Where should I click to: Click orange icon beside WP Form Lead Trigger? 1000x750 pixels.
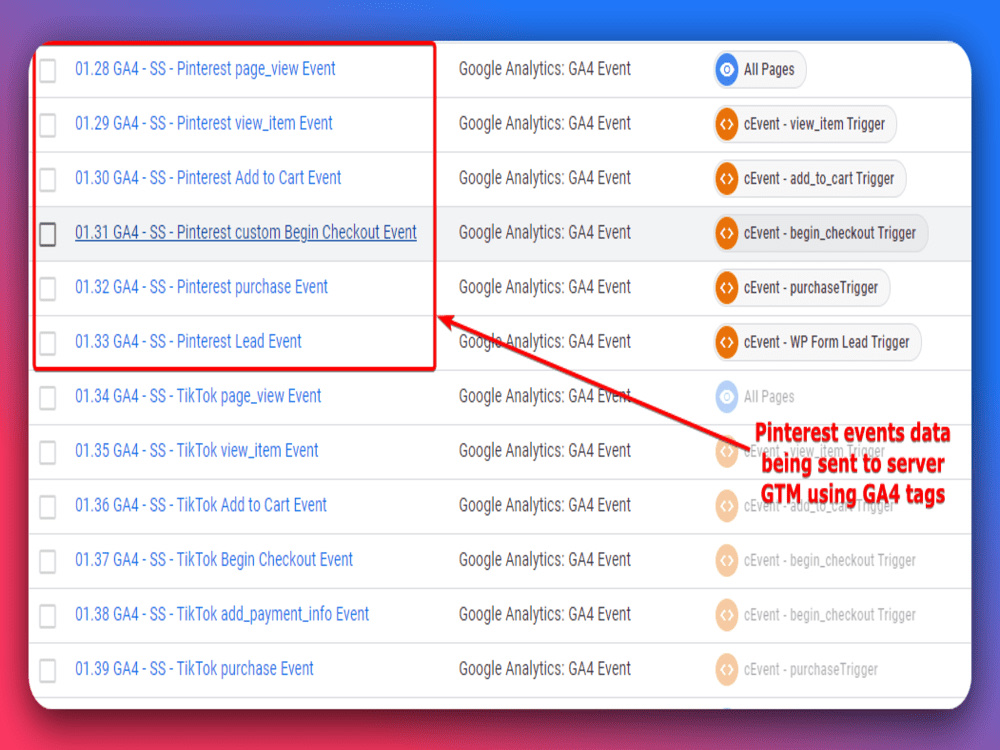coord(726,342)
